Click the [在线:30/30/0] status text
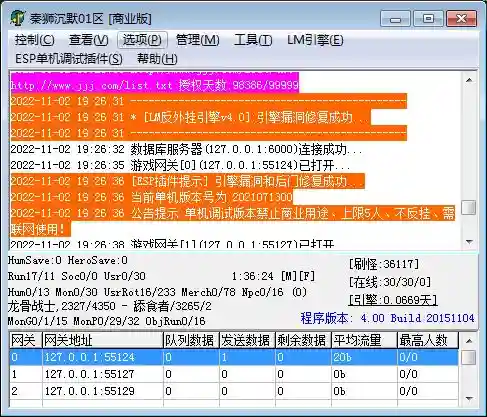487x417 pixels. [x=390, y=282]
